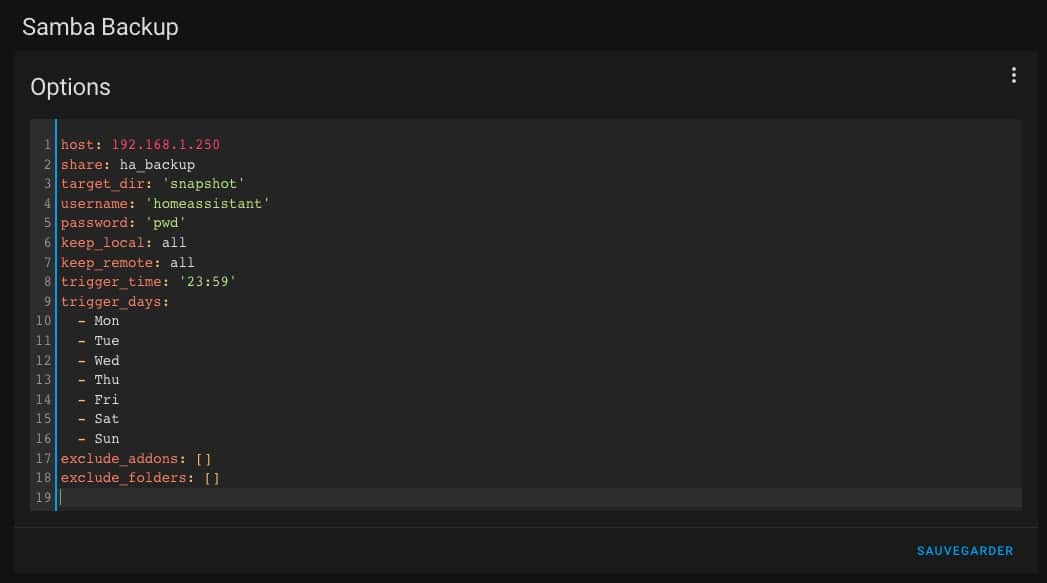Click the SAUVEGARDER button

(965, 551)
